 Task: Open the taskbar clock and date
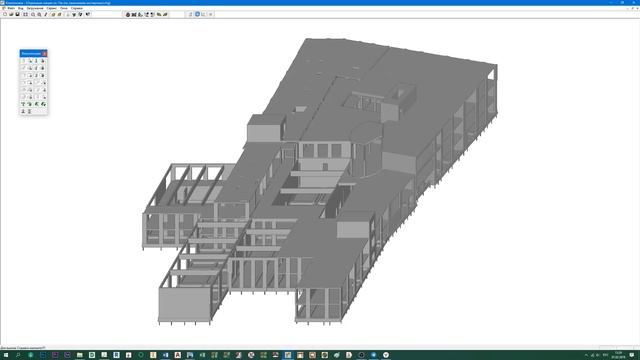618,355
